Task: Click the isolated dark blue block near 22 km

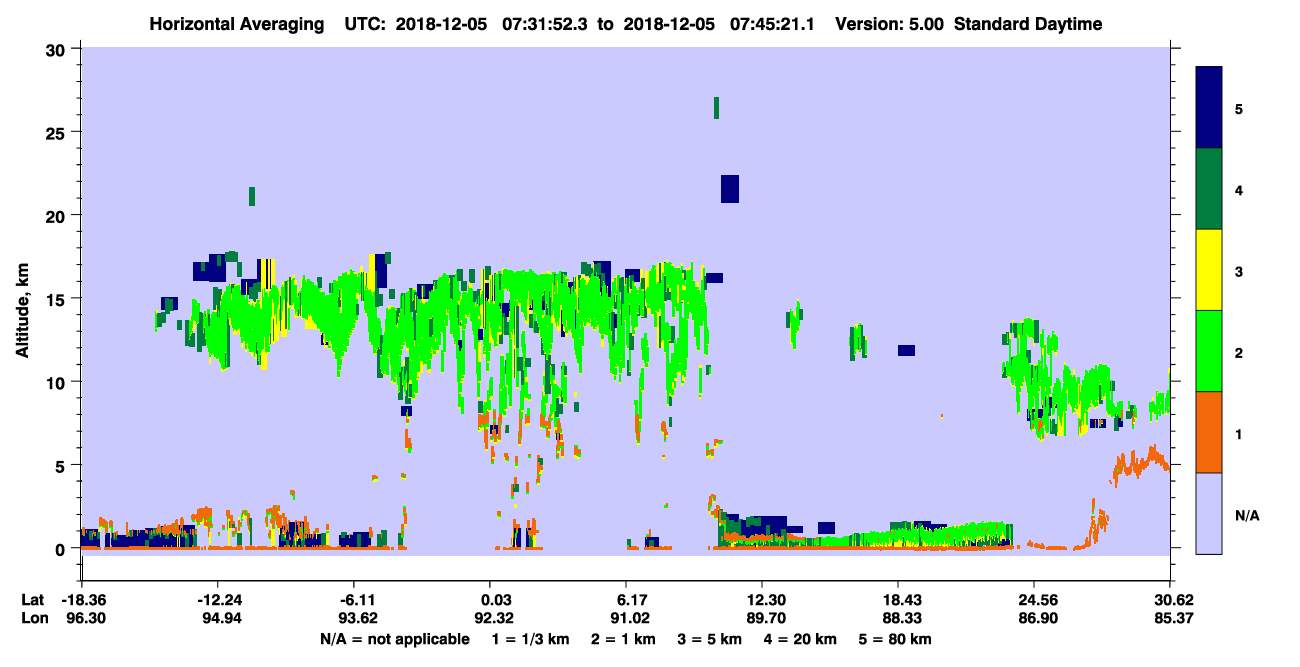Action: (730, 188)
